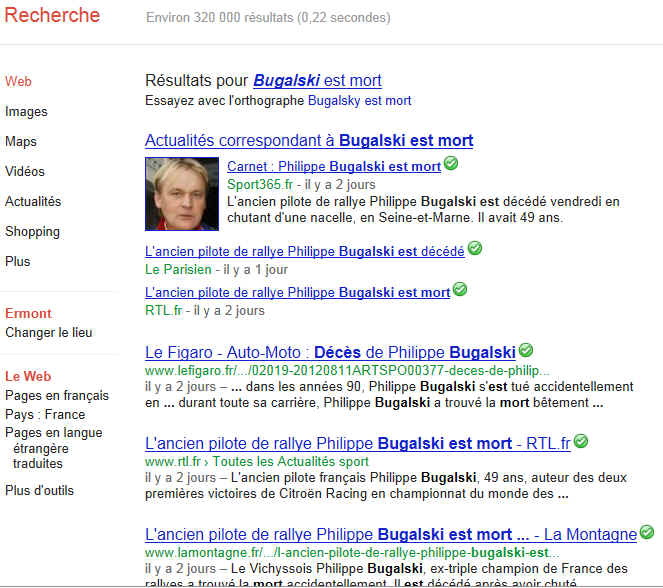Switch to Images search category
This screenshot has height=588, width=663.
(x=26, y=112)
